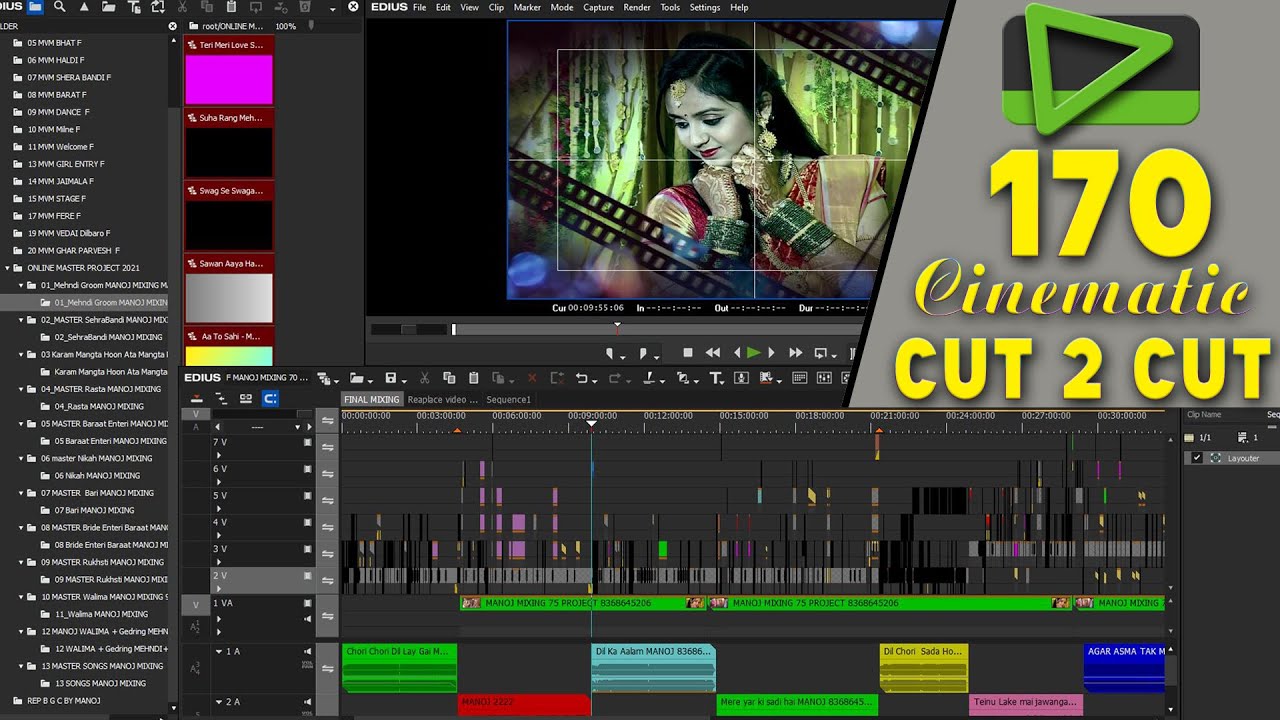Toggle the highlighted blue sync mode icon
Viewport: 1280px width, 720px height.
click(270, 398)
